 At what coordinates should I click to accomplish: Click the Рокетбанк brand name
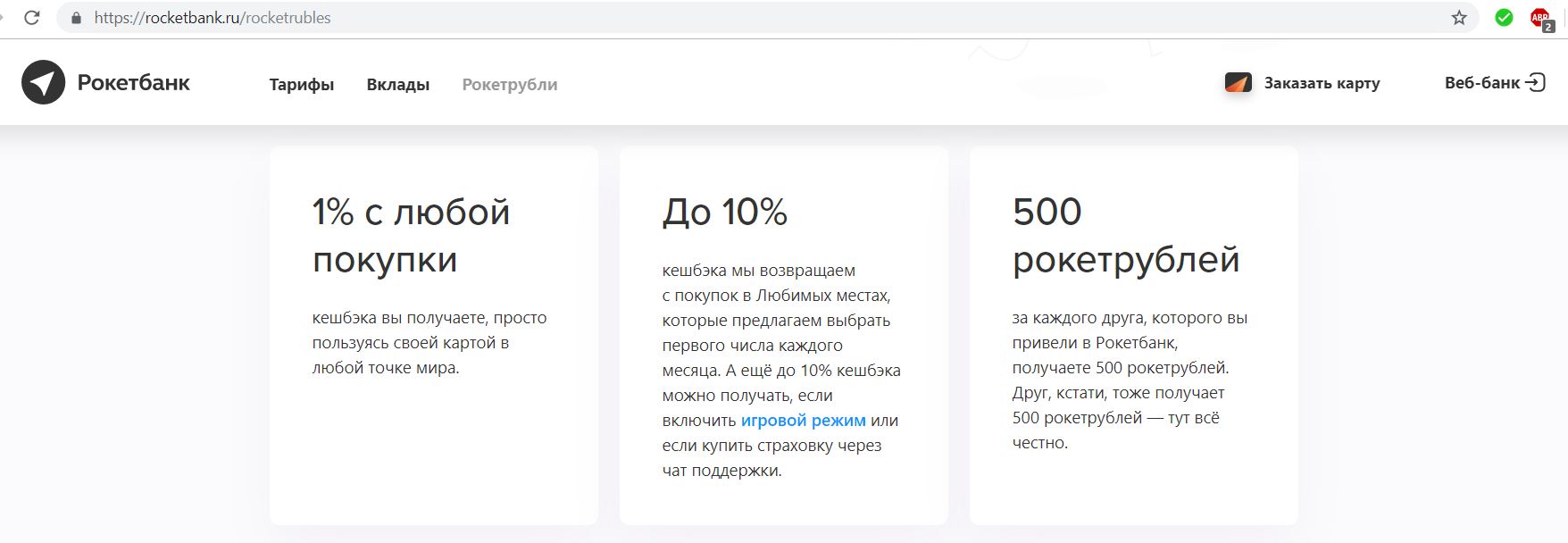[134, 83]
